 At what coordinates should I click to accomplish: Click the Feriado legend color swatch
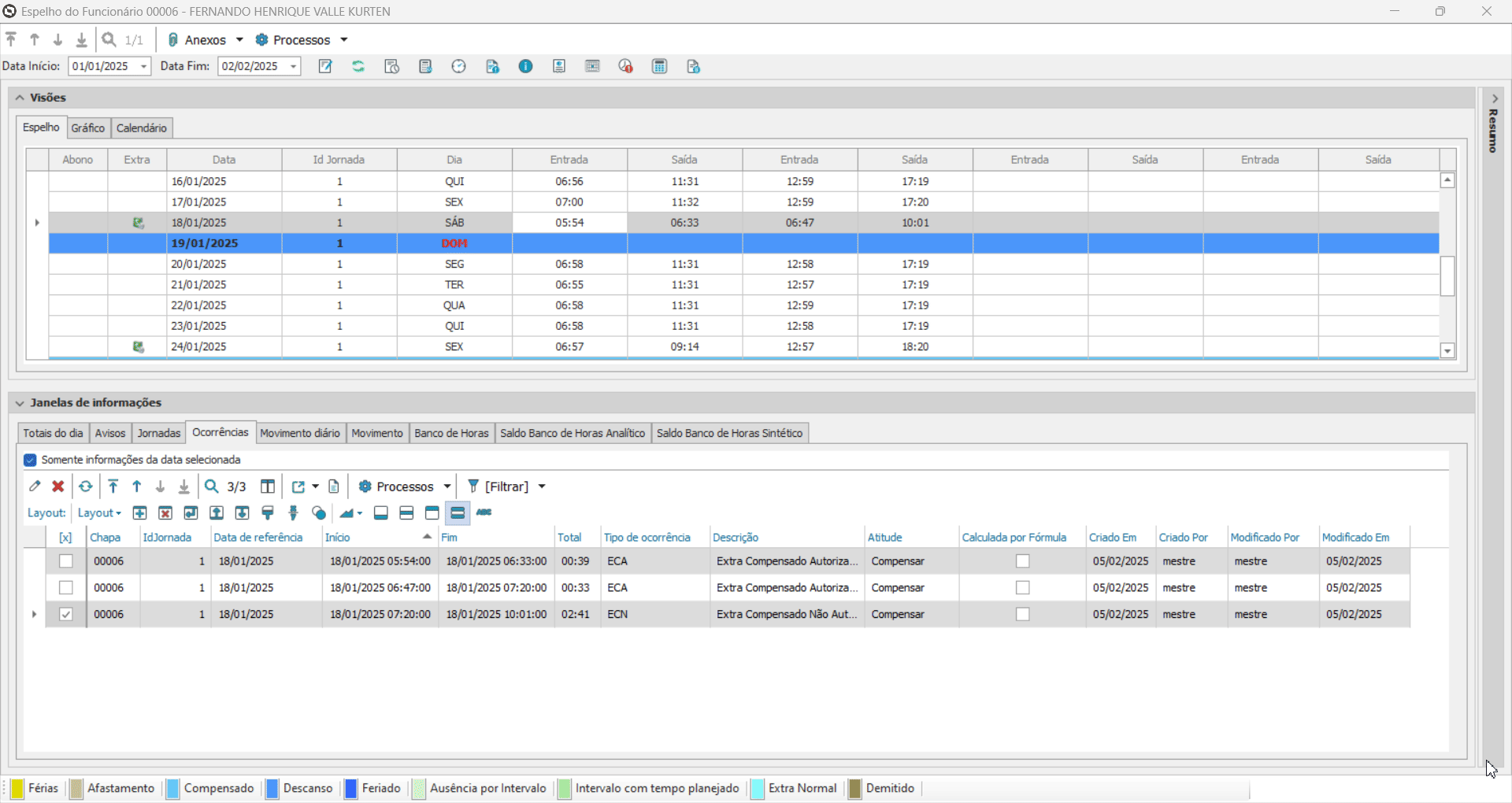[x=351, y=788]
